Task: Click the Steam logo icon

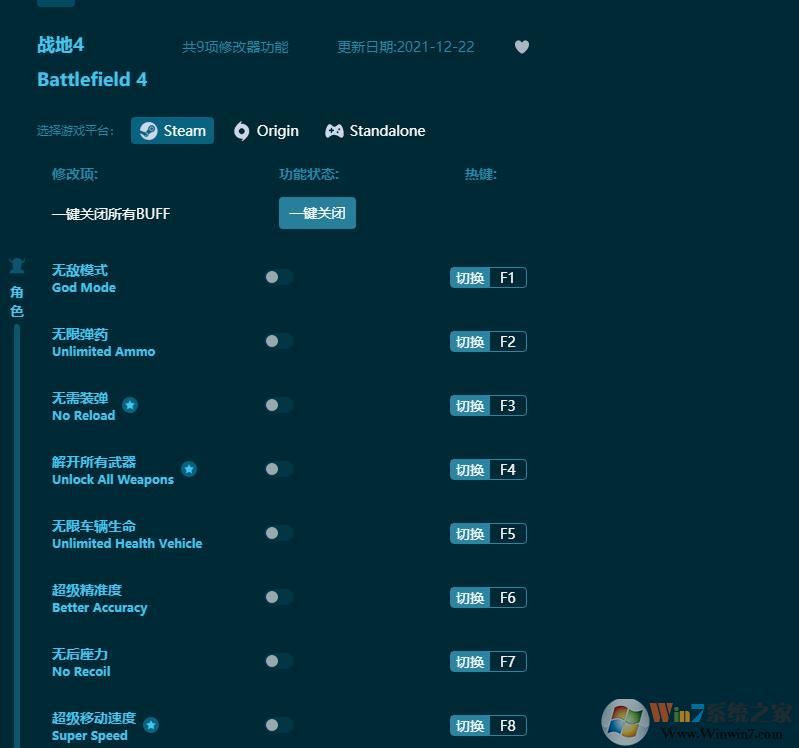Action: coord(149,131)
